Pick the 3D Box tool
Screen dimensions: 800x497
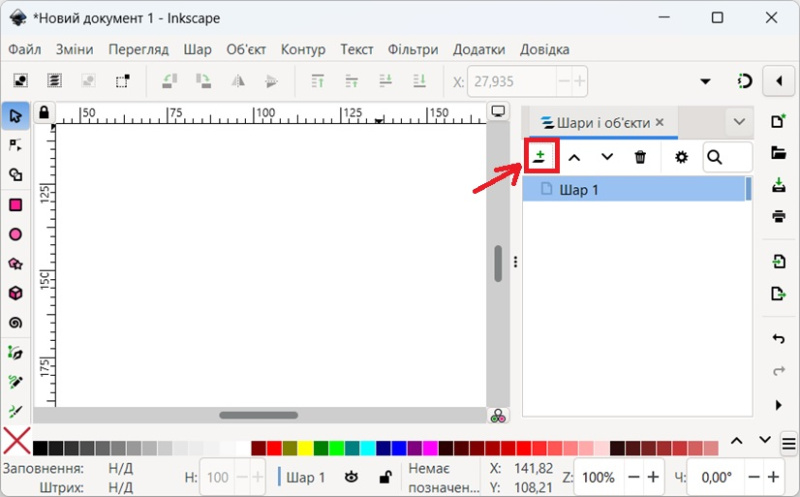click(15, 293)
